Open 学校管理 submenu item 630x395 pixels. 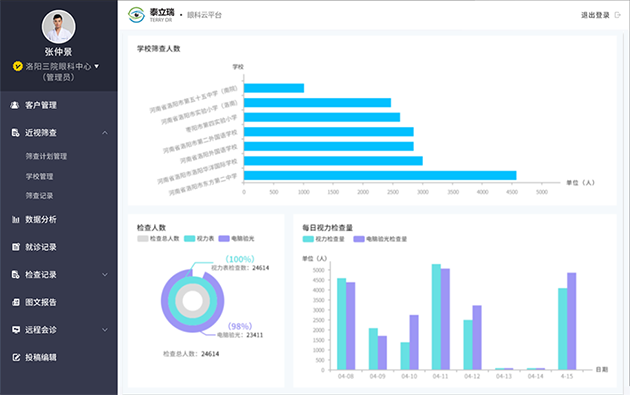point(39,176)
